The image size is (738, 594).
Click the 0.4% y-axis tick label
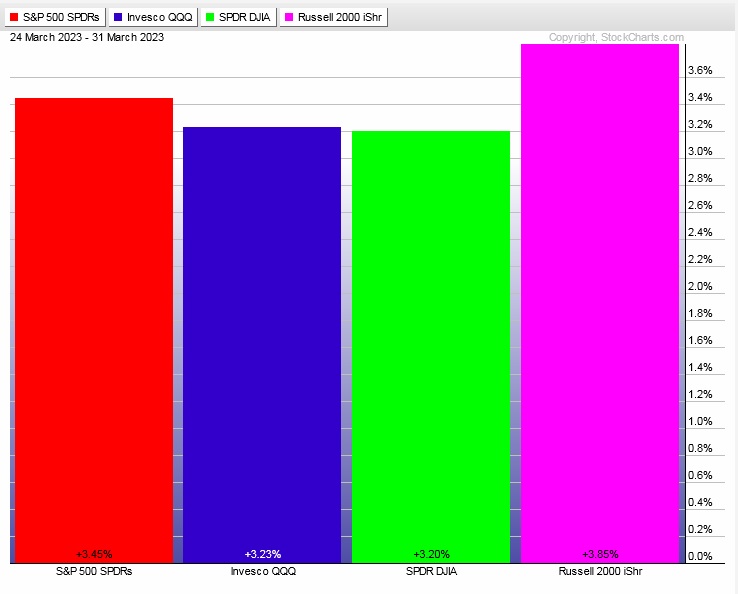click(x=700, y=502)
